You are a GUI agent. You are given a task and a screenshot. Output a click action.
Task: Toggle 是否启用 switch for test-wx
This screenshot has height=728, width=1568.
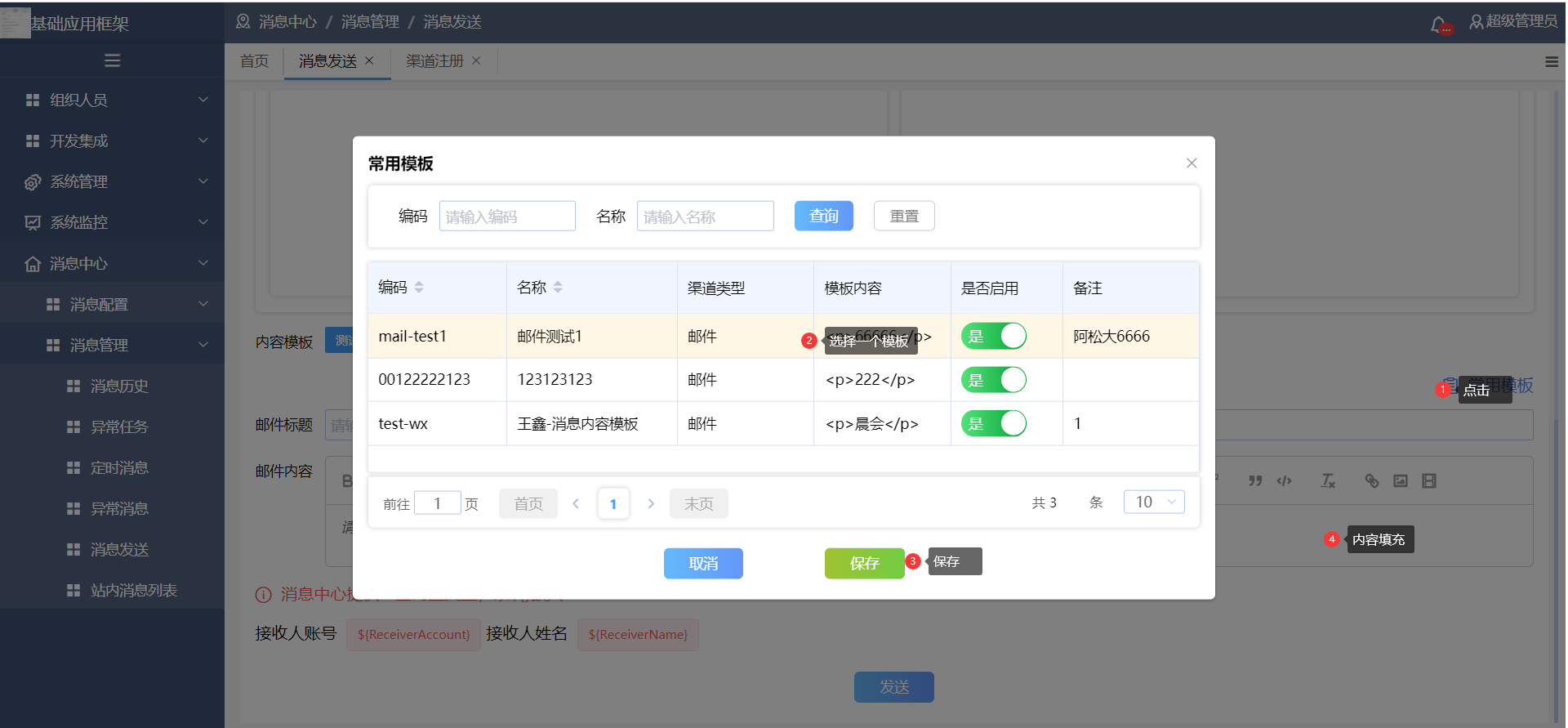994,423
